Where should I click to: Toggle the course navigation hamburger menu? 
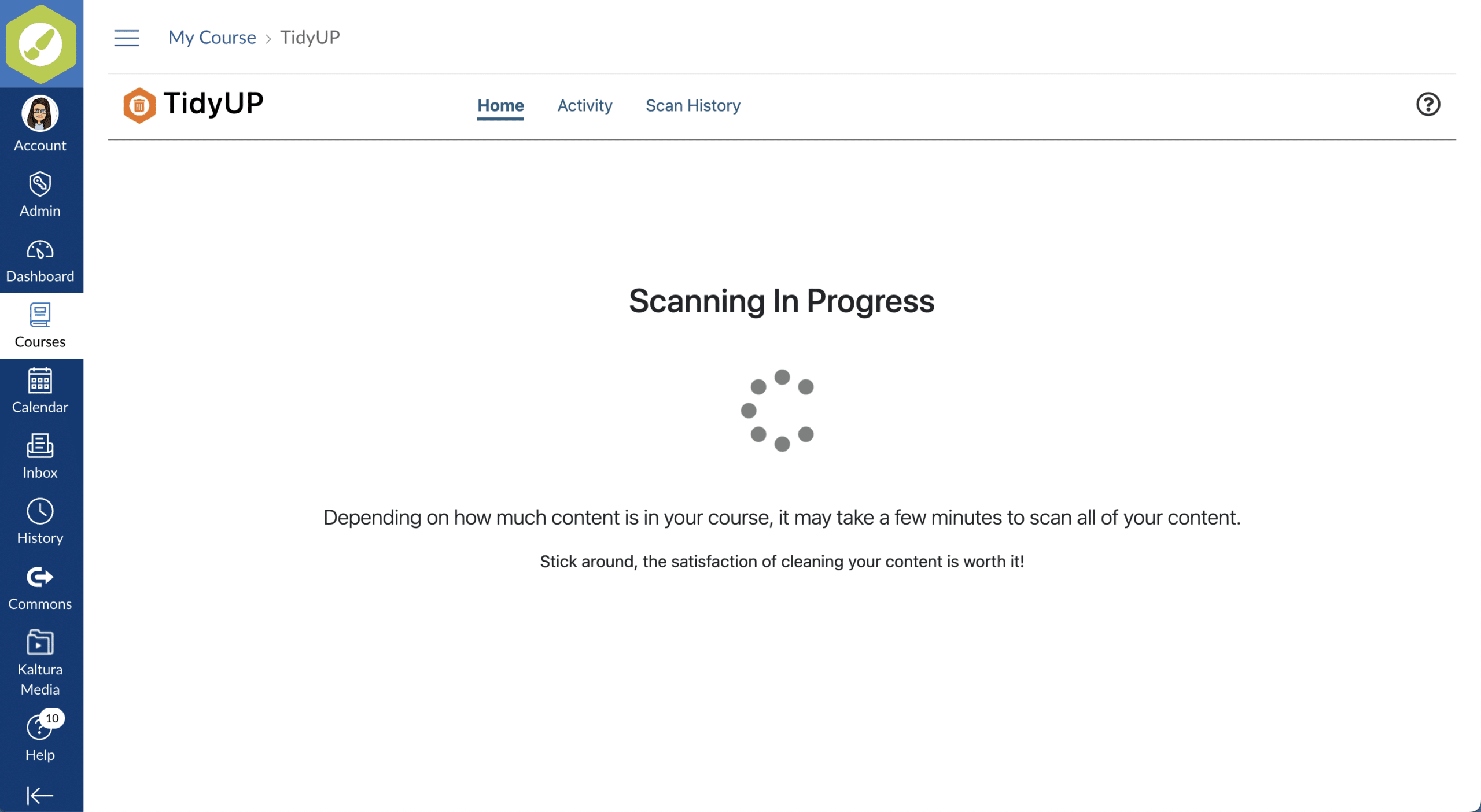click(x=127, y=38)
